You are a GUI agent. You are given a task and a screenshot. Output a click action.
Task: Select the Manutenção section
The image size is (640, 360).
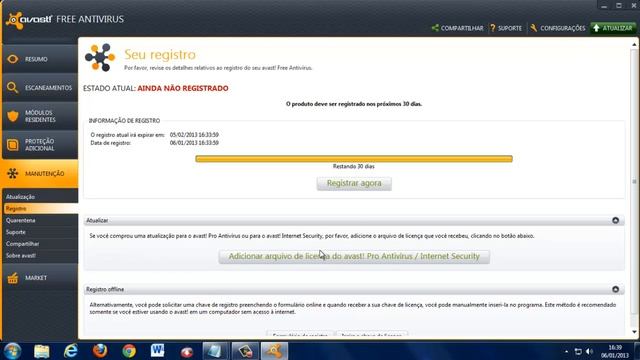click(x=40, y=173)
